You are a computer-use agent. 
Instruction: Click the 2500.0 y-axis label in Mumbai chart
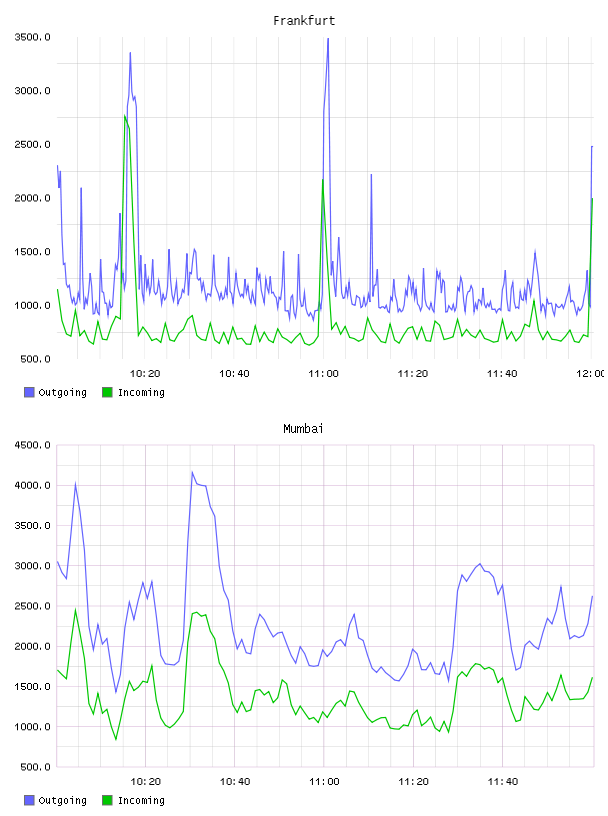pyautogui.click(x=33, y=606)
